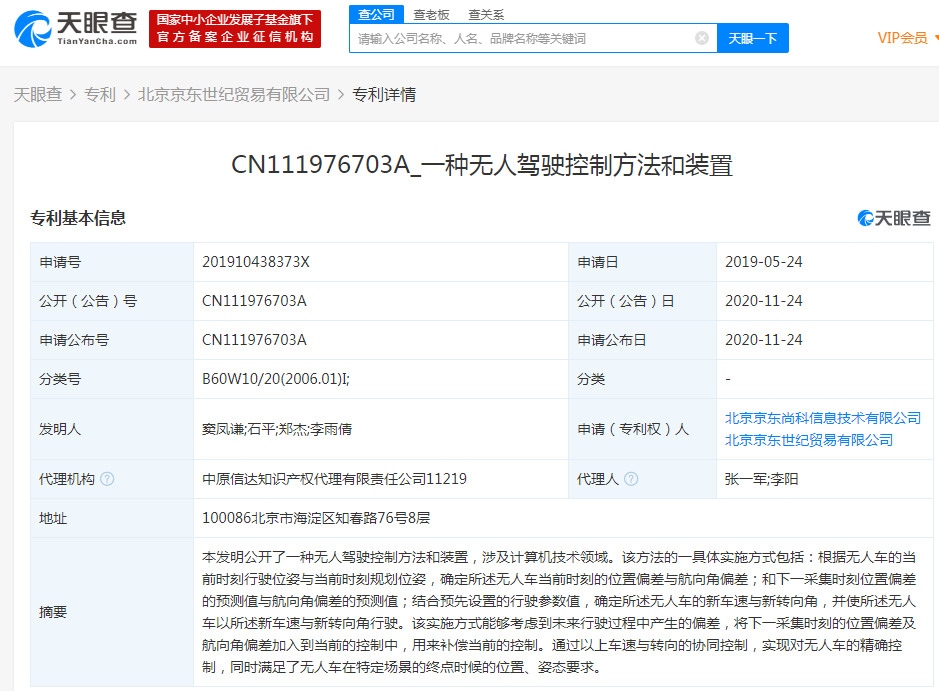The height and width of the screenshot is (691, 939).
Task: Open help icon next to 代理机构
Action: tap(107, 479)
